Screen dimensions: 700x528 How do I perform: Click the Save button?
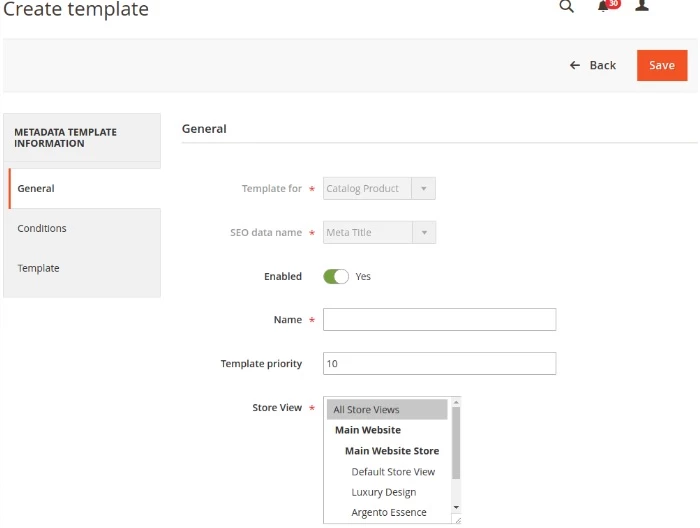tap(662, 66)
